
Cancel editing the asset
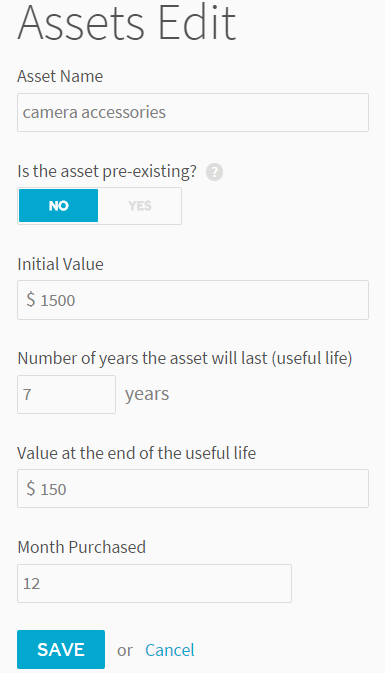[170, 650]
